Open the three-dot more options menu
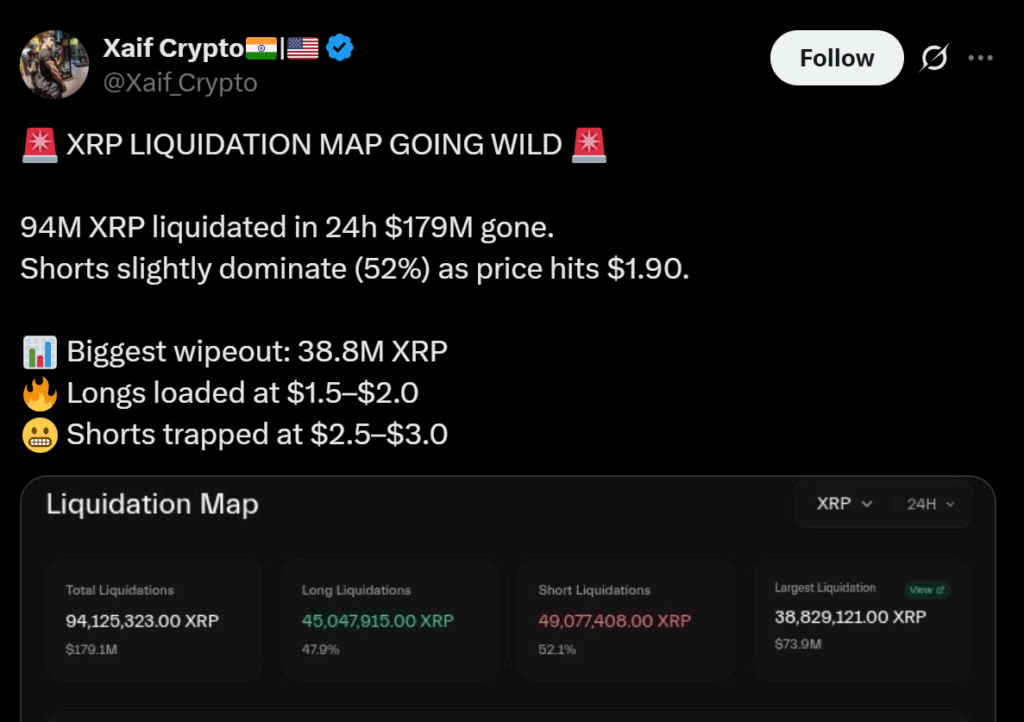The width and height of the screenshot is (1024, 722). point(980,58)
